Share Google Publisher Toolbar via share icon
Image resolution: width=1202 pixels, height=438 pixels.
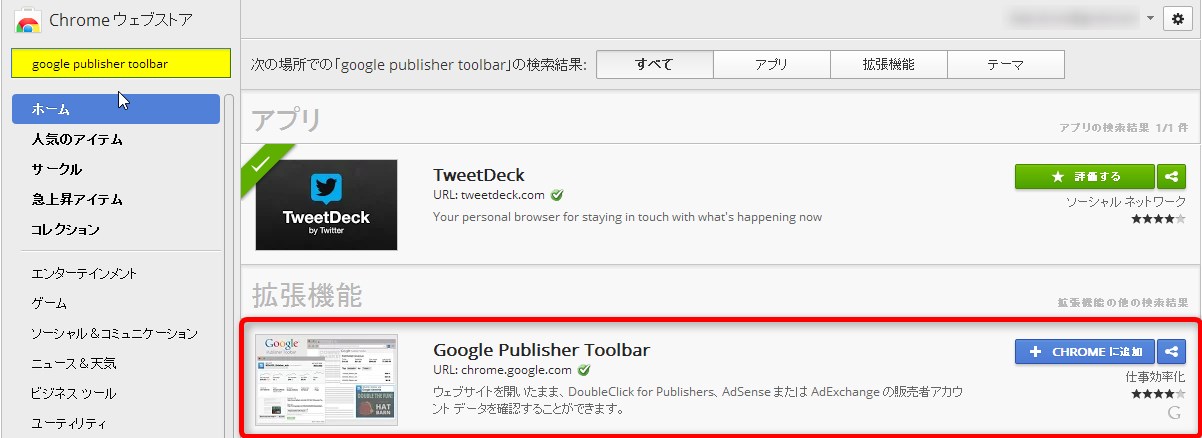(x=1171, y=351)
